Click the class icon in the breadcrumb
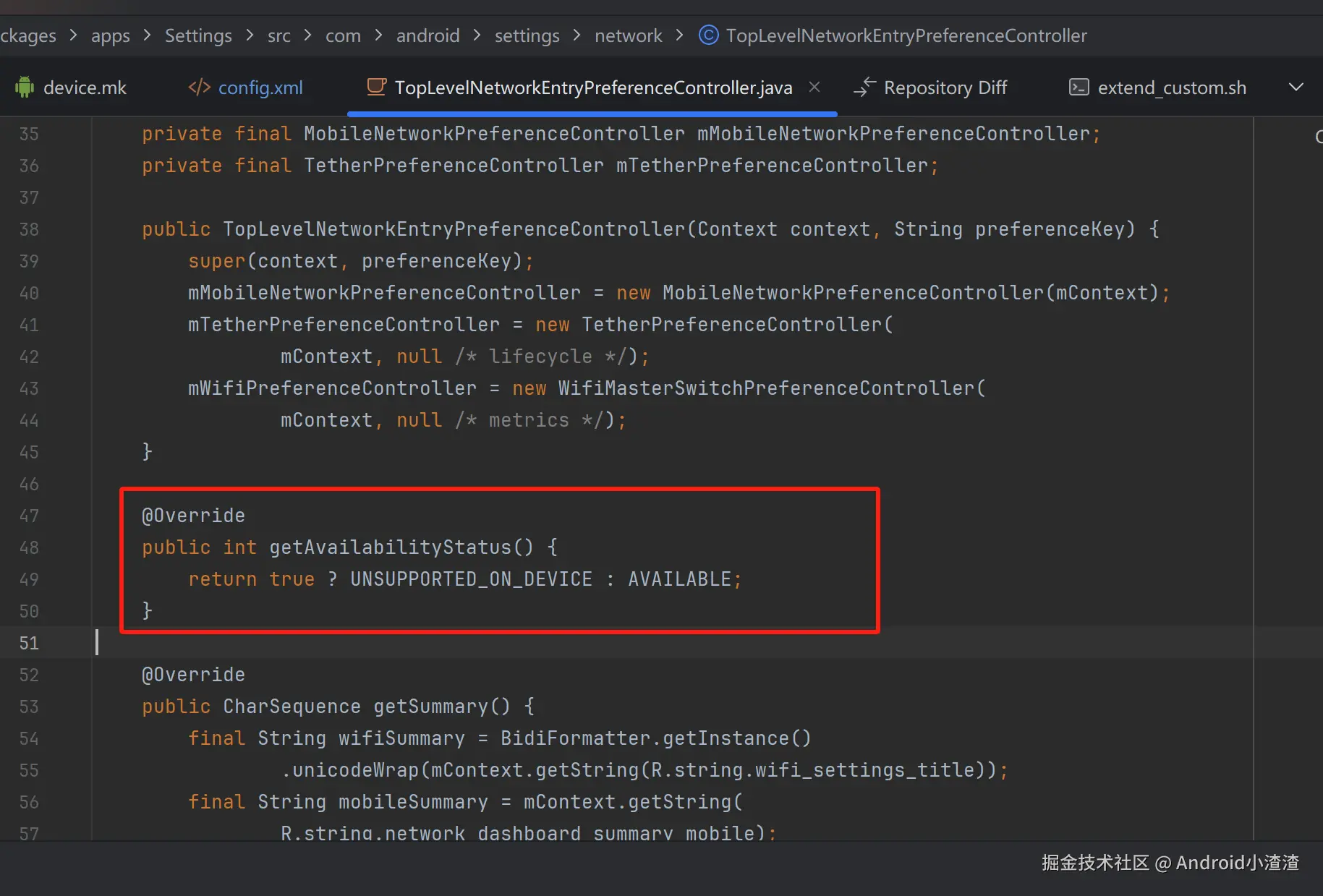 (x=709, y=35)
